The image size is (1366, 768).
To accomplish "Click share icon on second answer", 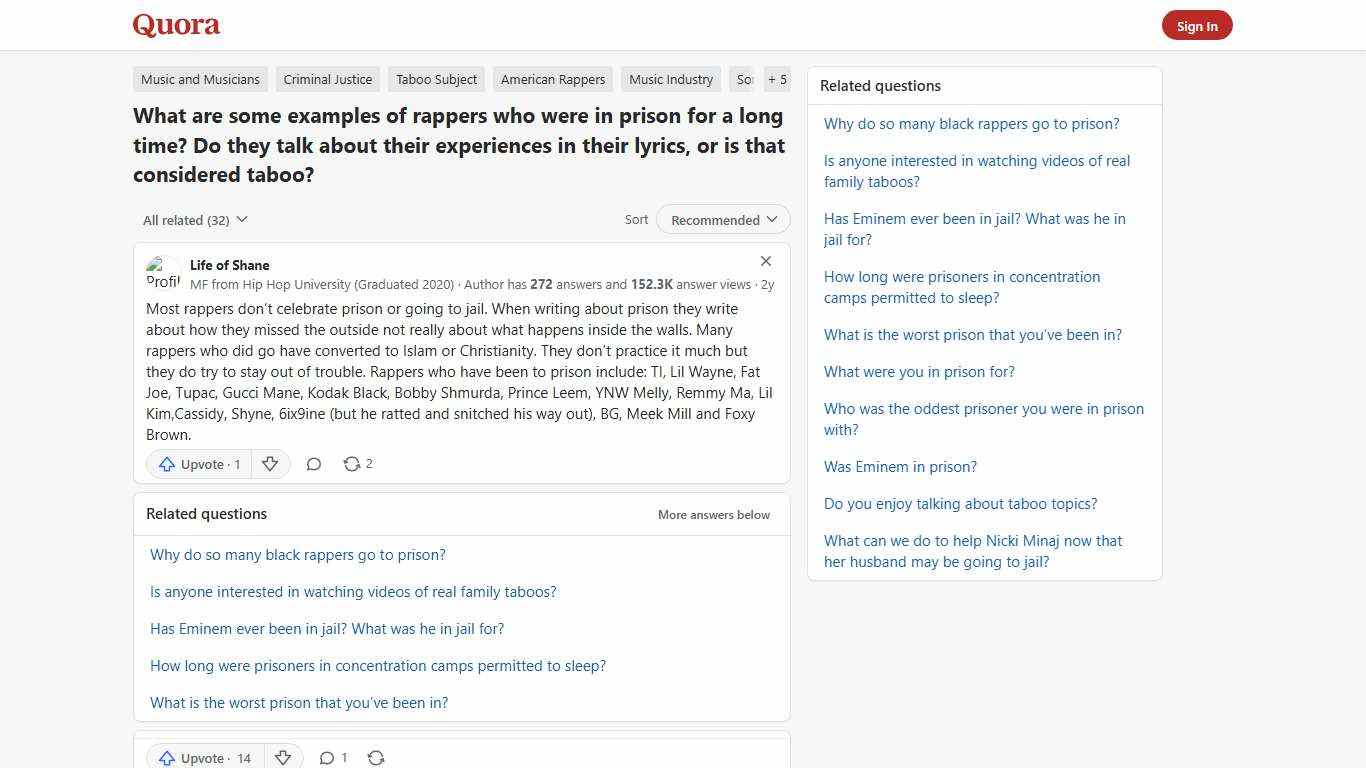I will (376, 758).
